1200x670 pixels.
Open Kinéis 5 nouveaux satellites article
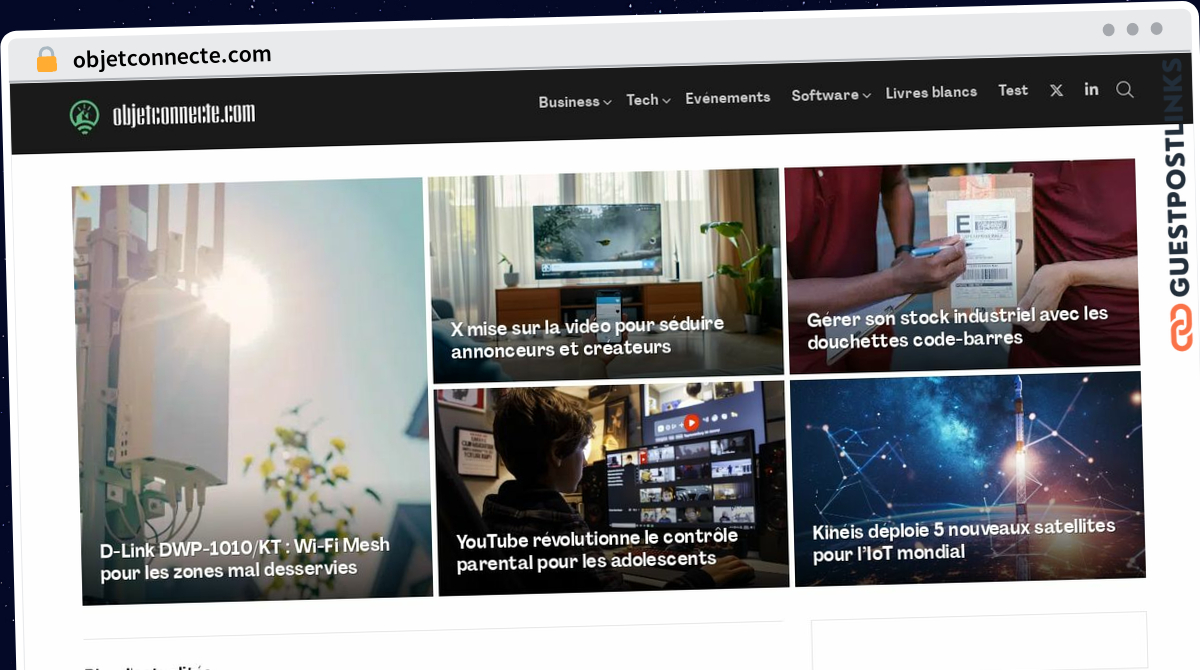(964, 539)
